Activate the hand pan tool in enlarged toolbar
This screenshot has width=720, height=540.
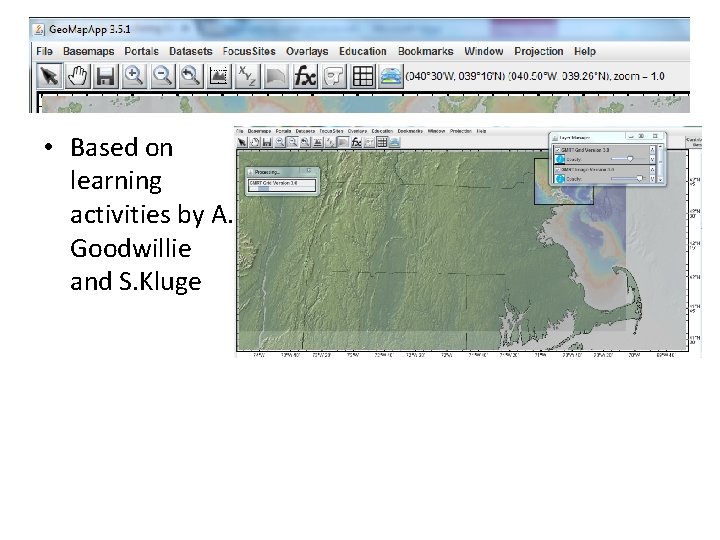coord(77,76)
